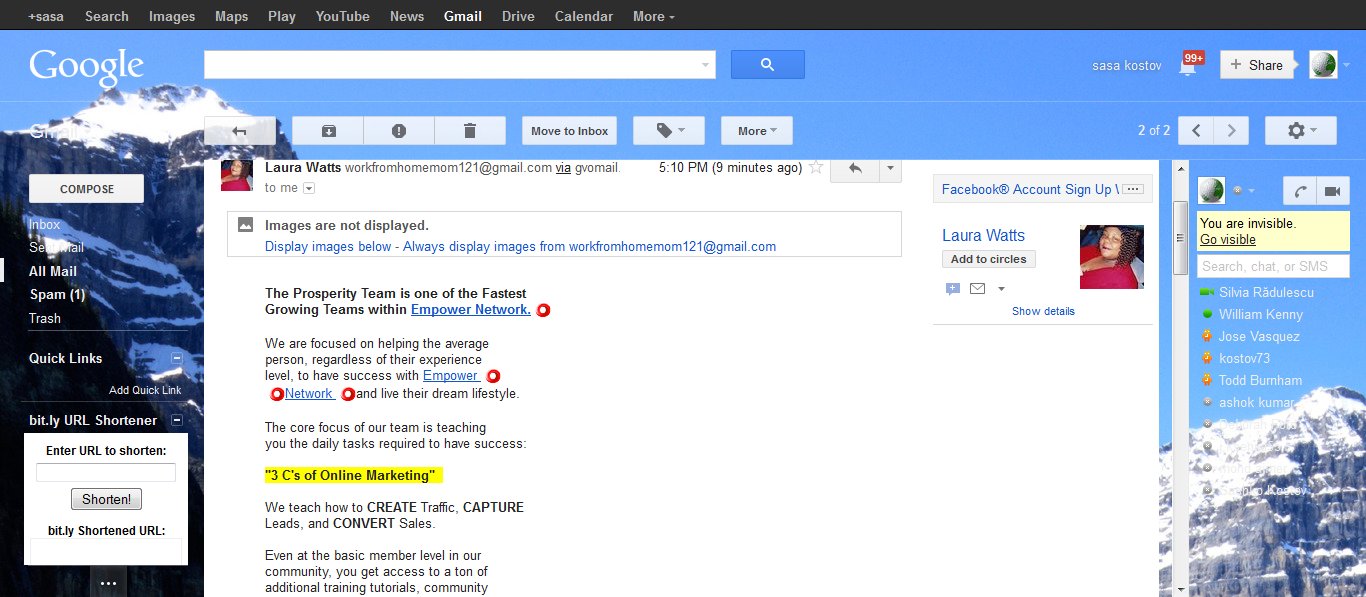Image resolution: width=1366 pixels, height=597 pixels.
Task: Open the Empower Network. link in the first paragraph
Action: coord(471,310)
